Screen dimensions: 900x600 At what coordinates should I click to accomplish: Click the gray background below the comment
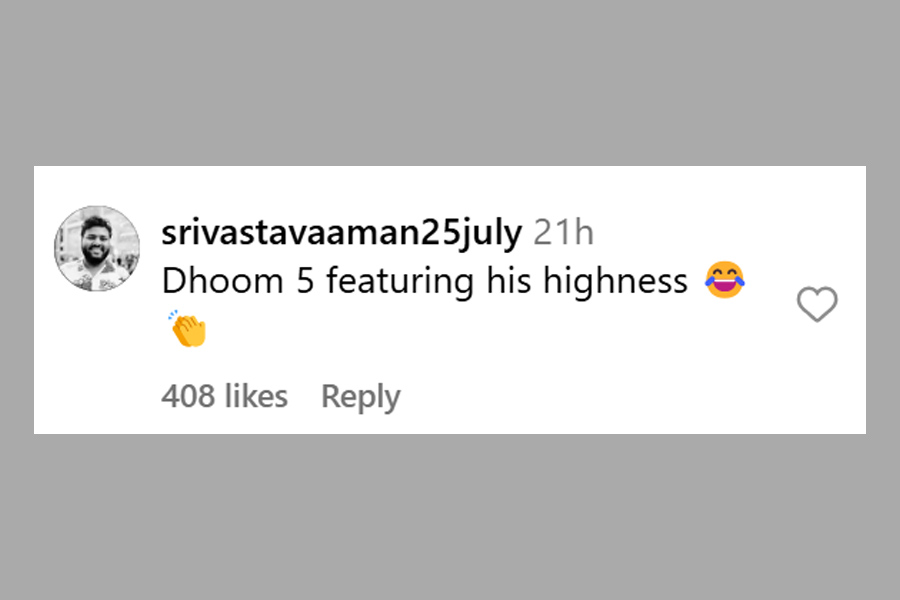click(450, 517)
